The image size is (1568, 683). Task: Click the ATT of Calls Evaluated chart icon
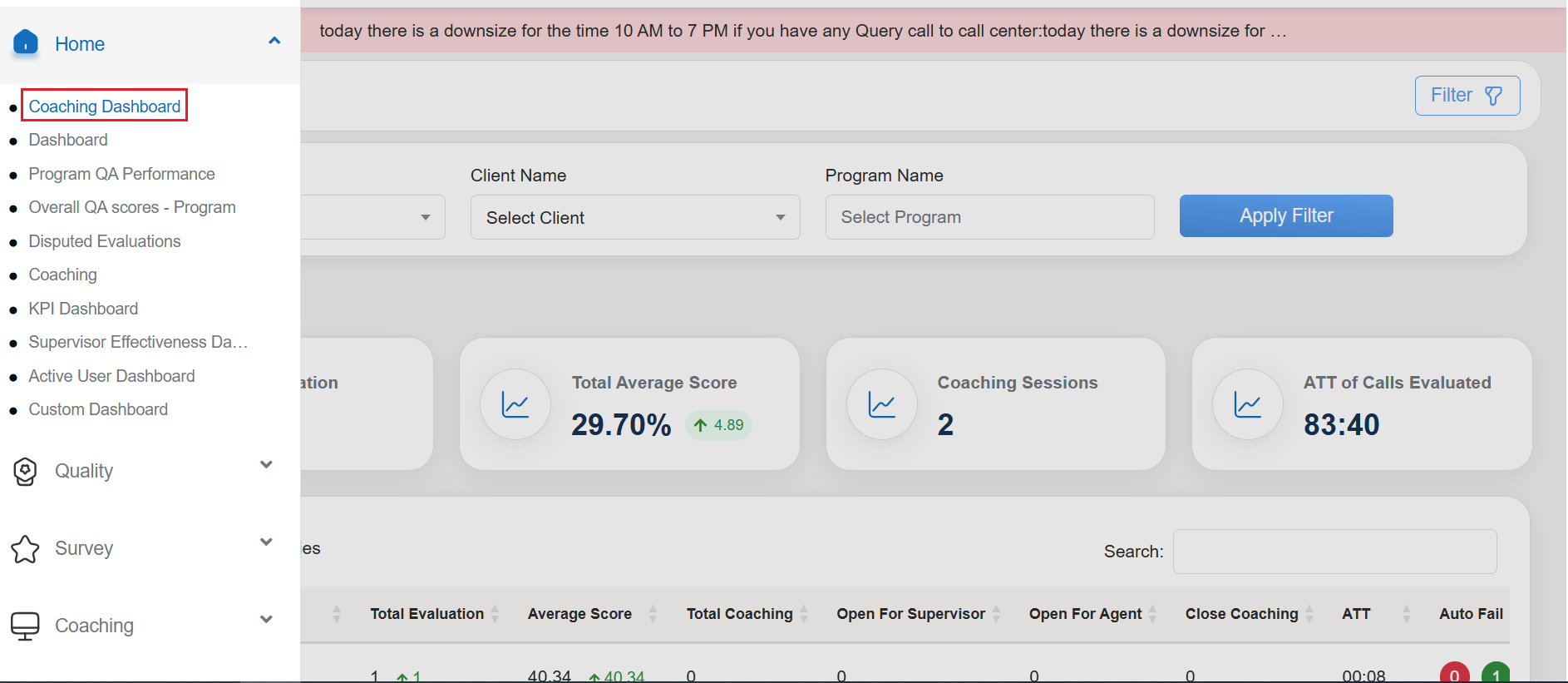point(1247,405)
